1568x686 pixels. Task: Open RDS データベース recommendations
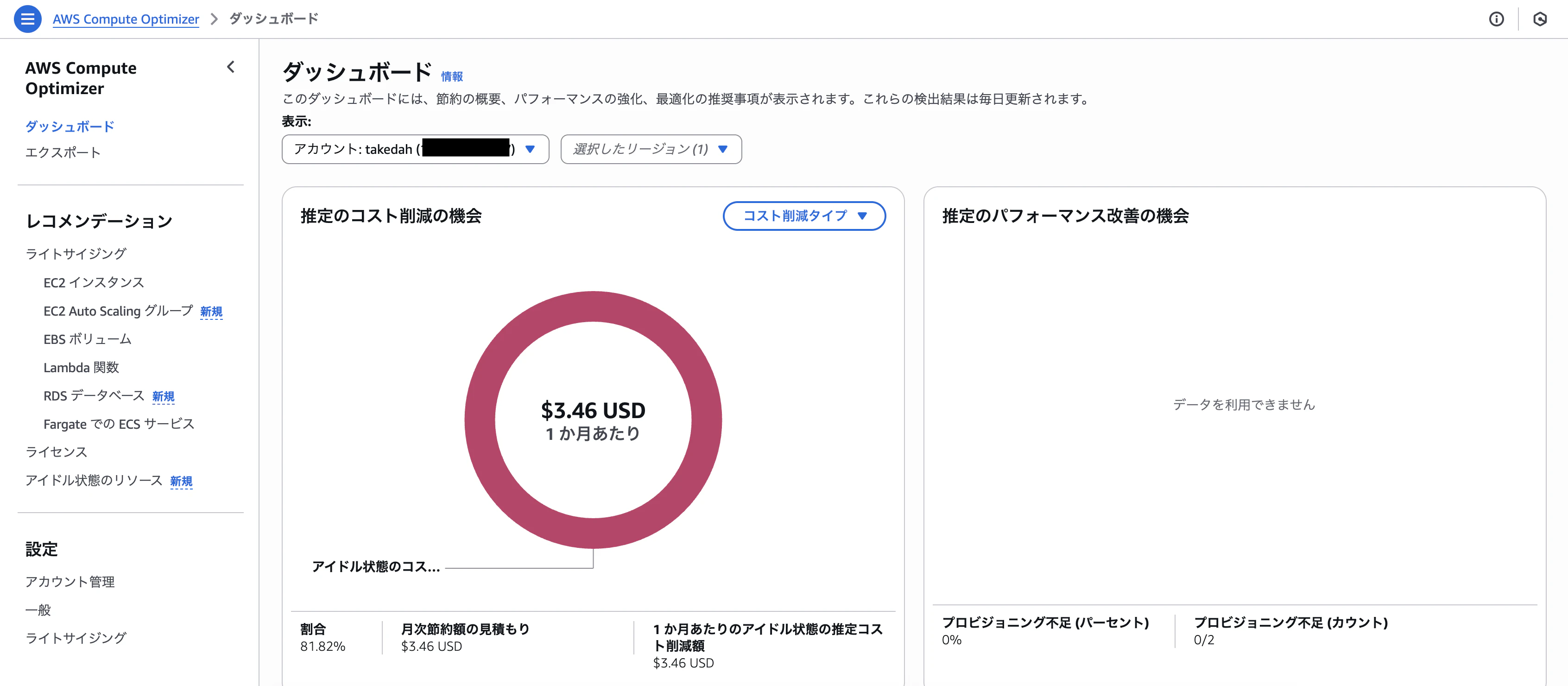point(94,396)
